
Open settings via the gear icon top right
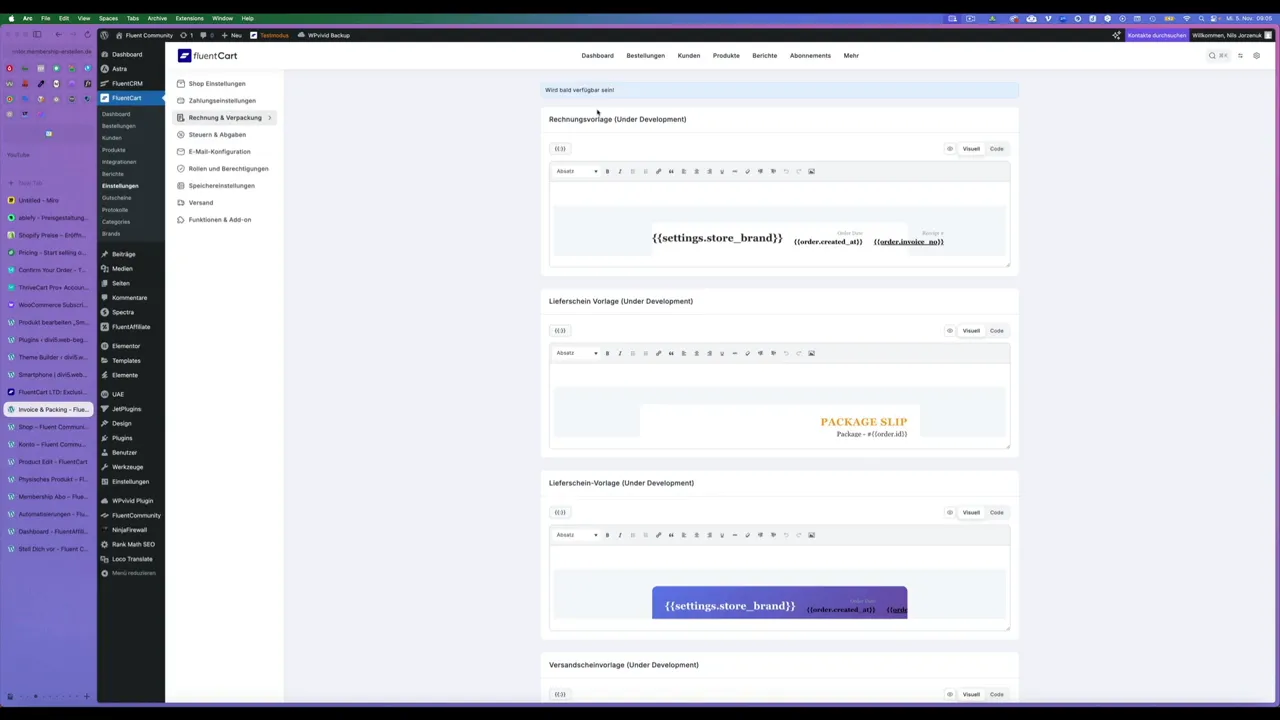pos(1257,55)
